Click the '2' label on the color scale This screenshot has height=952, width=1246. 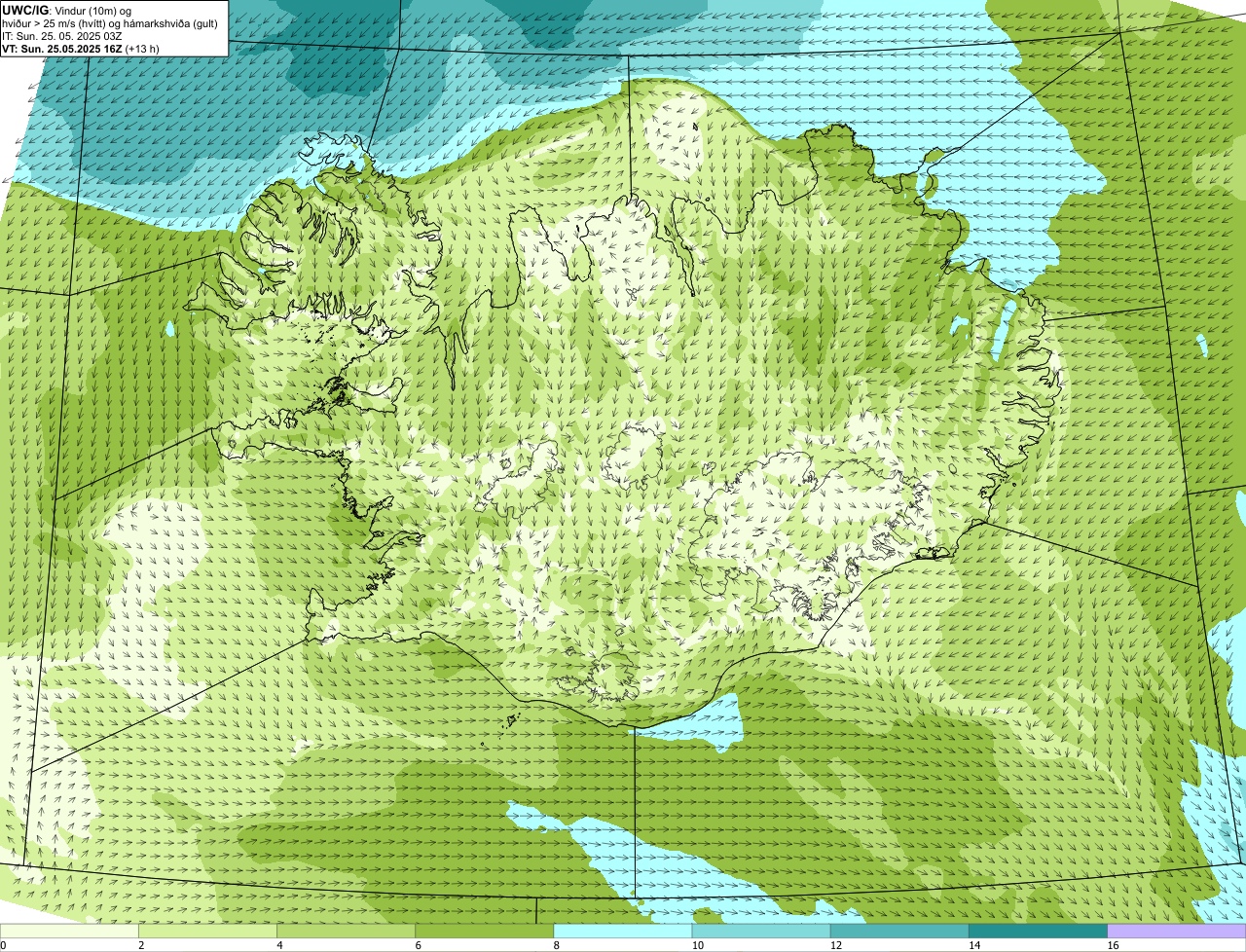[141, 945]
